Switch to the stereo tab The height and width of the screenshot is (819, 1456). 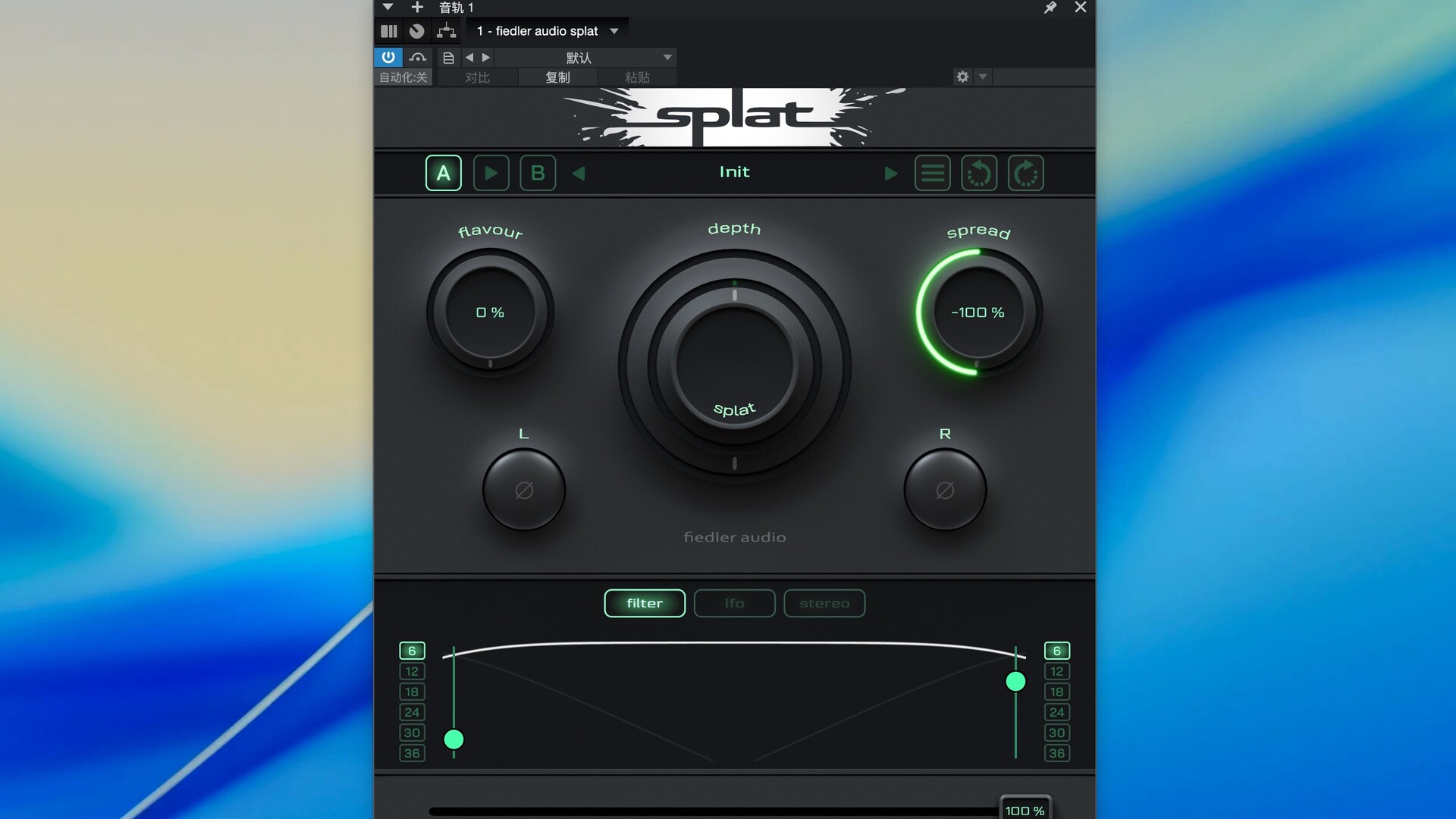824,604
